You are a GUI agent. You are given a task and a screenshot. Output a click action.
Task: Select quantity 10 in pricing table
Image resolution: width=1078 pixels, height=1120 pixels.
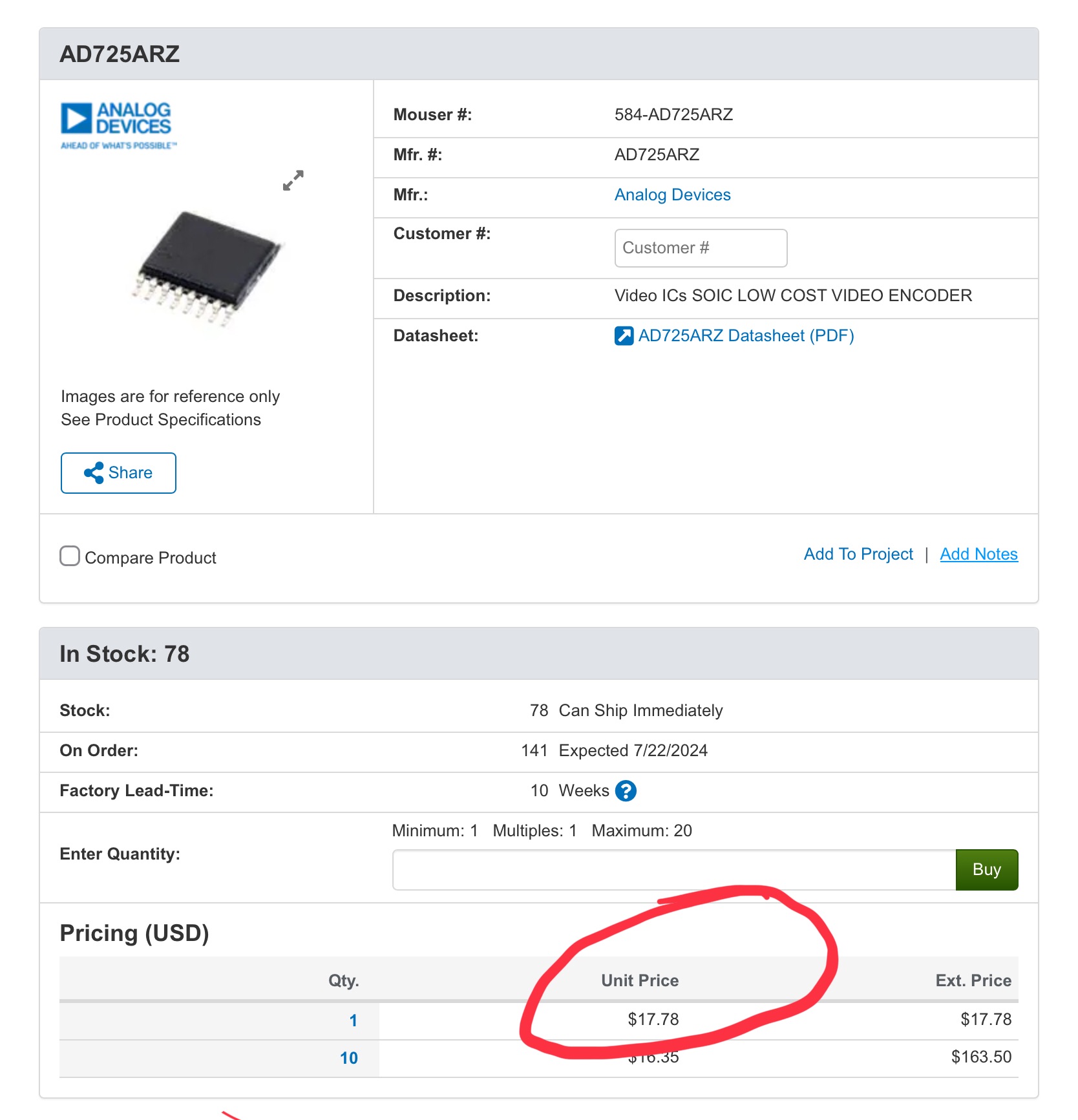tap(349, 1058)
